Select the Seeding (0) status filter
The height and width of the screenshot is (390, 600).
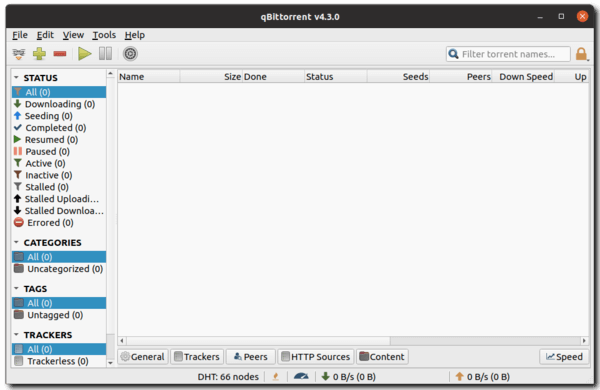coord(59,116)
